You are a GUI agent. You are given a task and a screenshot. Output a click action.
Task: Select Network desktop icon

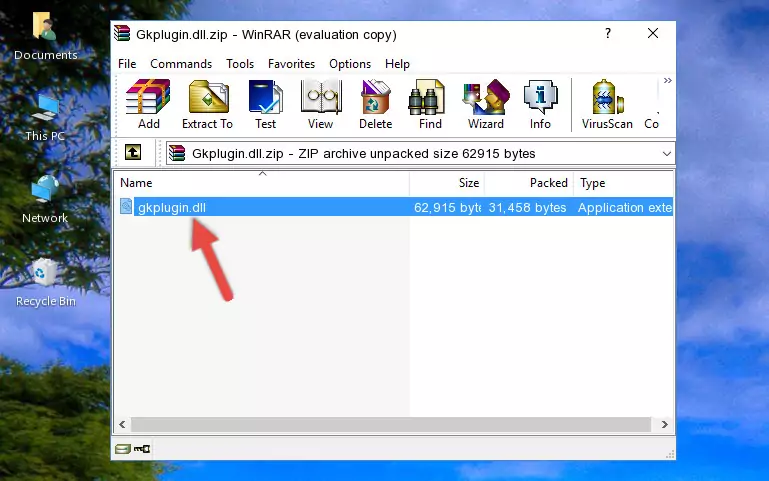tap(45, 200)
